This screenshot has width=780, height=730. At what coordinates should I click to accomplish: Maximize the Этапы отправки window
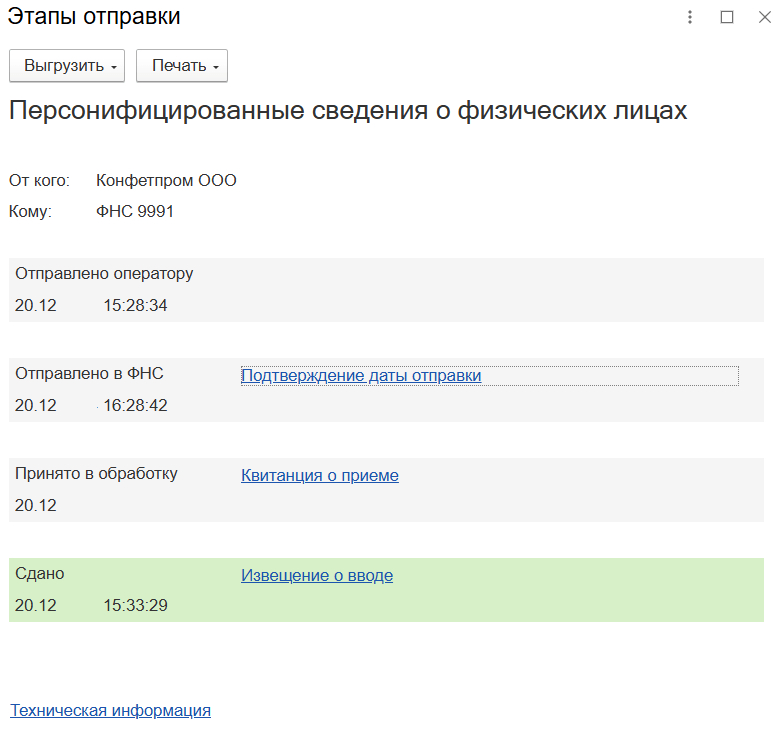pyautogui.click(x=727, y=17)
